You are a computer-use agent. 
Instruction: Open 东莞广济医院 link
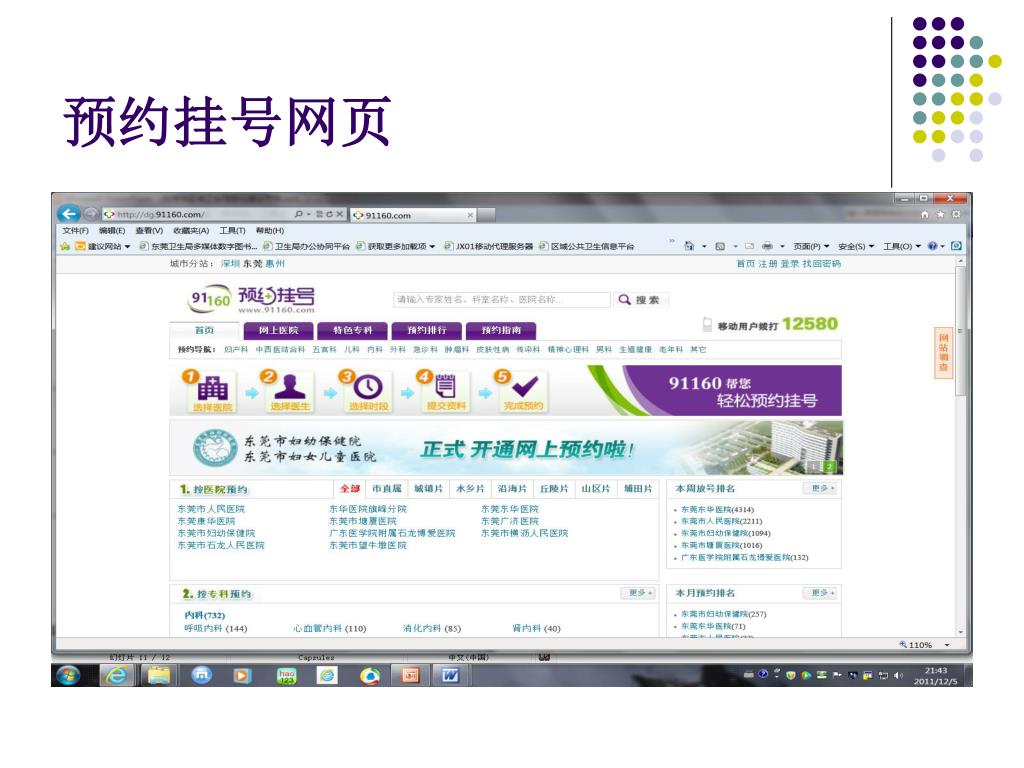509,521
